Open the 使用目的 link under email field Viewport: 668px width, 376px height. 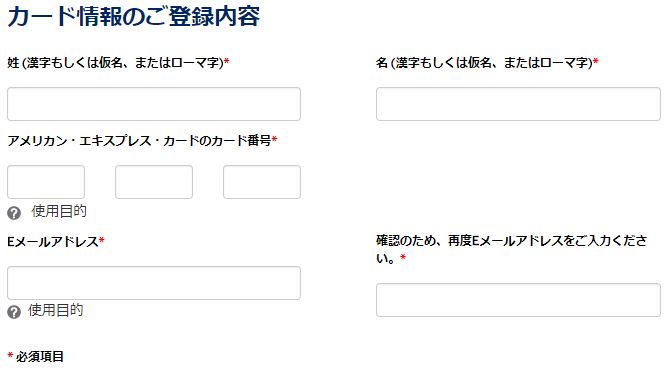coord(55,310)
